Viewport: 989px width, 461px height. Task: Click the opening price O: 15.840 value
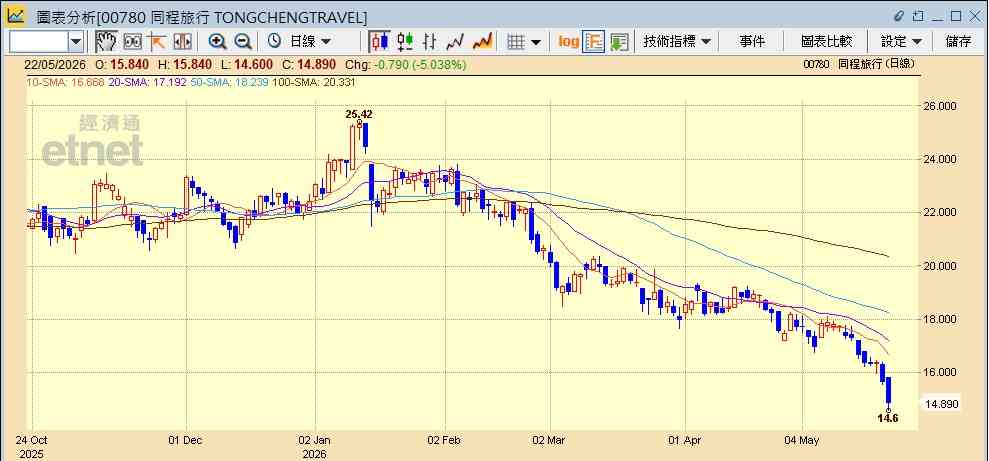point(122,64)
